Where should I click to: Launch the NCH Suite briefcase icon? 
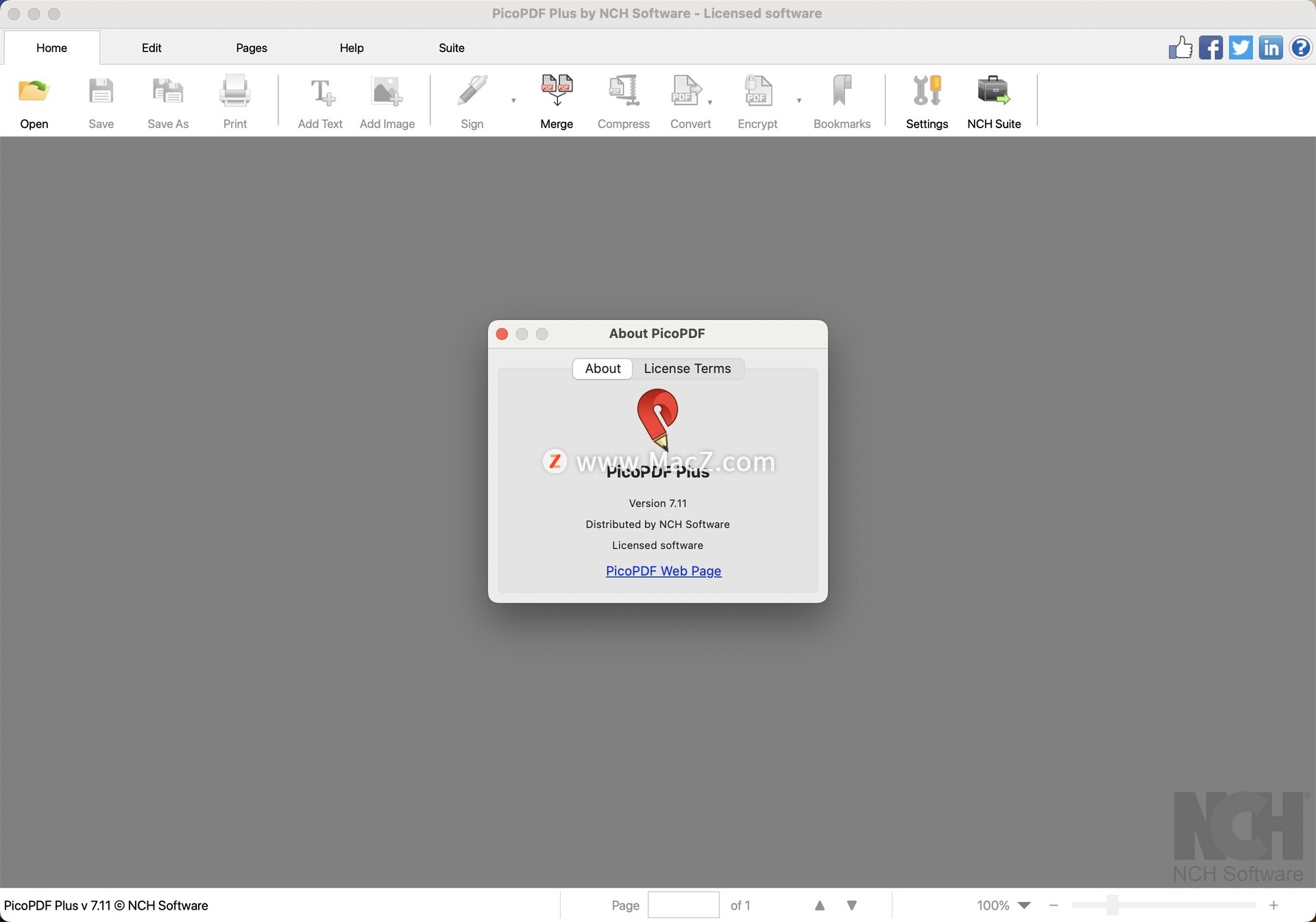point(993,91)
